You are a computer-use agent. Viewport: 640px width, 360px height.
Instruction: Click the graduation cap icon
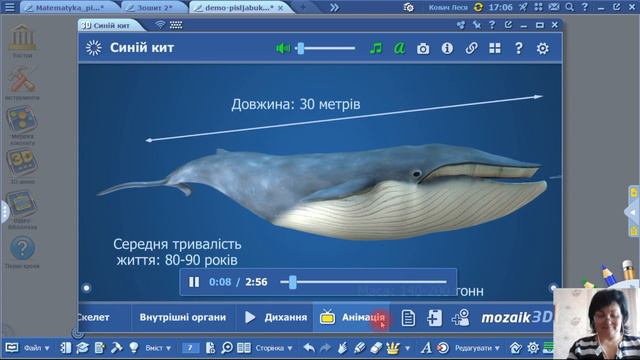point(82,348)
